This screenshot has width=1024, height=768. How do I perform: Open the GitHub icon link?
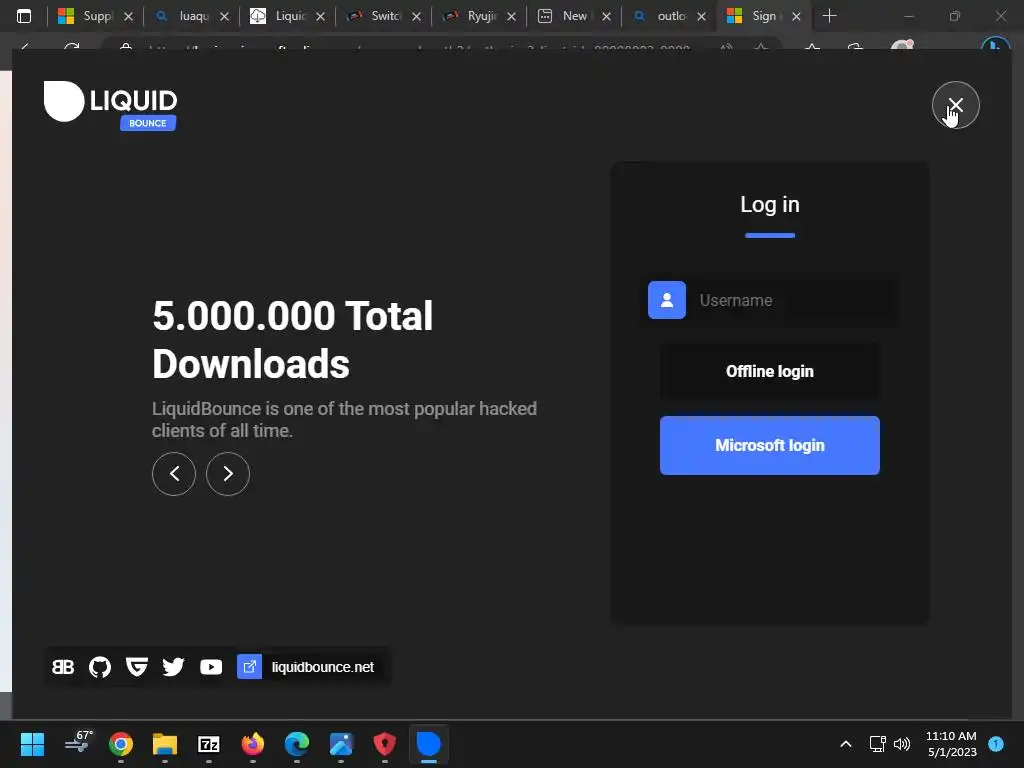[100, 667]
